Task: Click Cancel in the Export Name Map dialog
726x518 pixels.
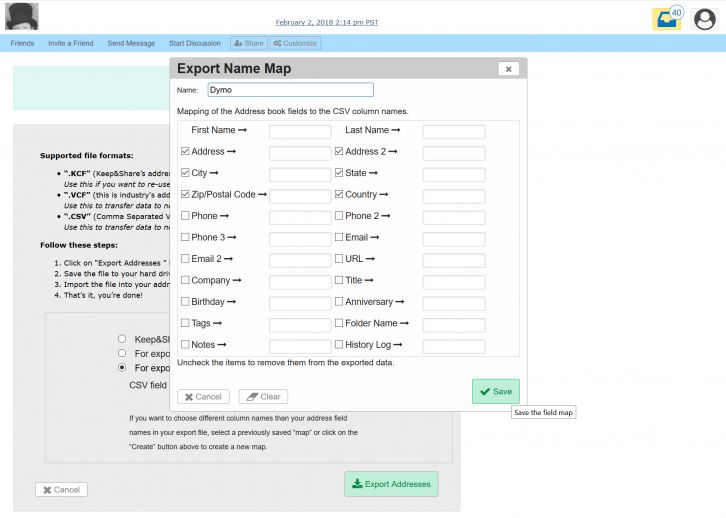Action: [203, 397]
